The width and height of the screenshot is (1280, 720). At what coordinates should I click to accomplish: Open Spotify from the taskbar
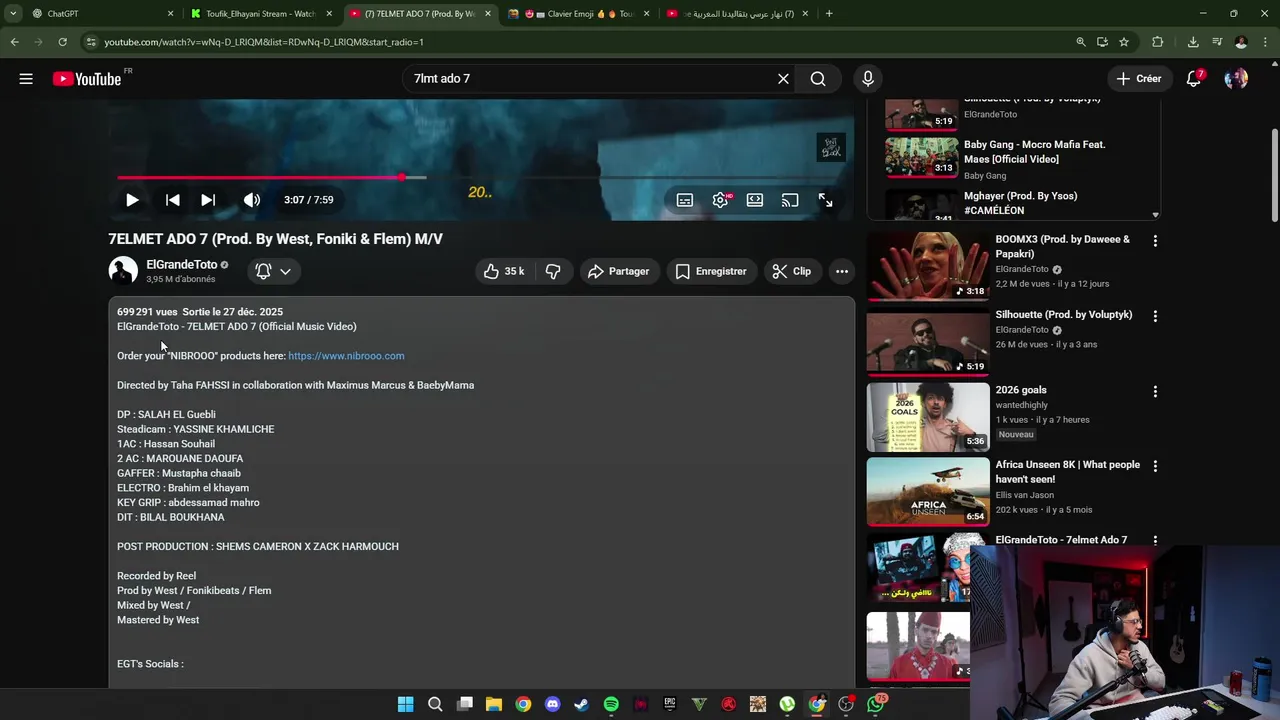tap(611, 704)
